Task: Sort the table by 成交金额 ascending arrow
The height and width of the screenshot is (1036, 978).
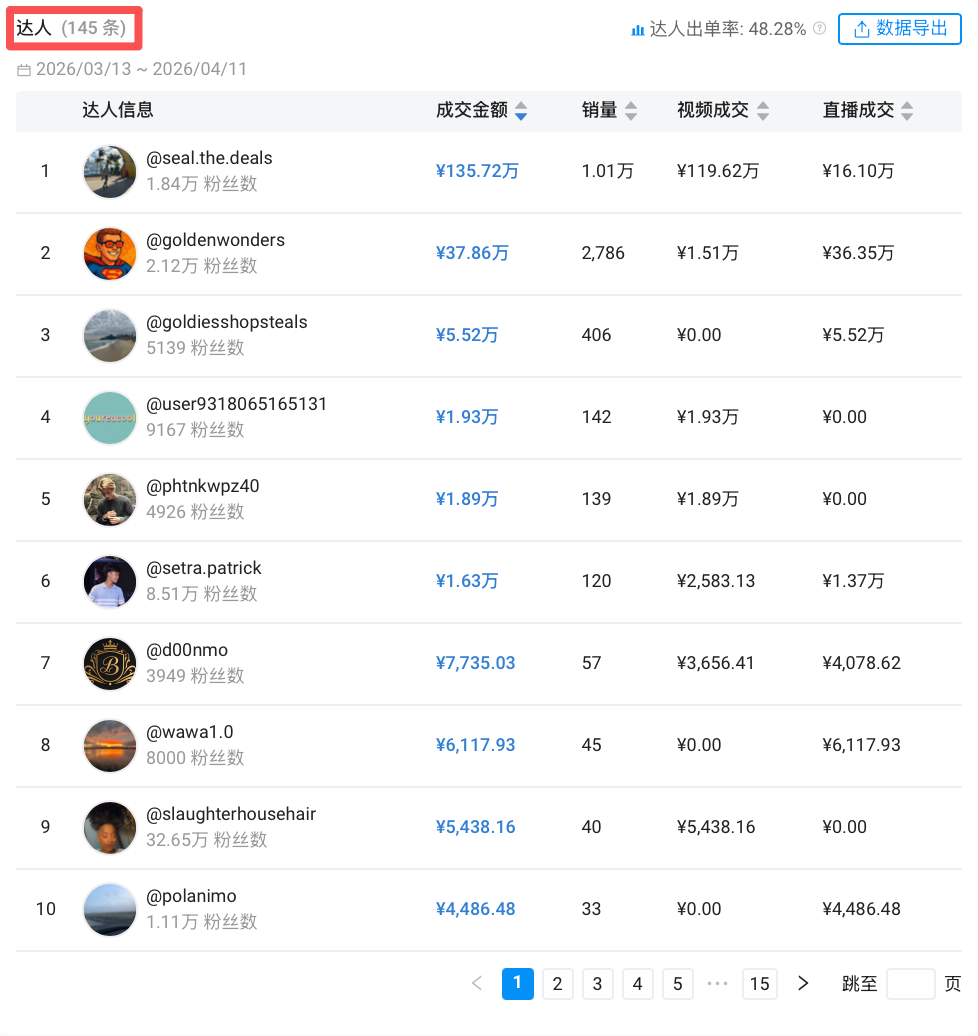Action: [521, 105]
